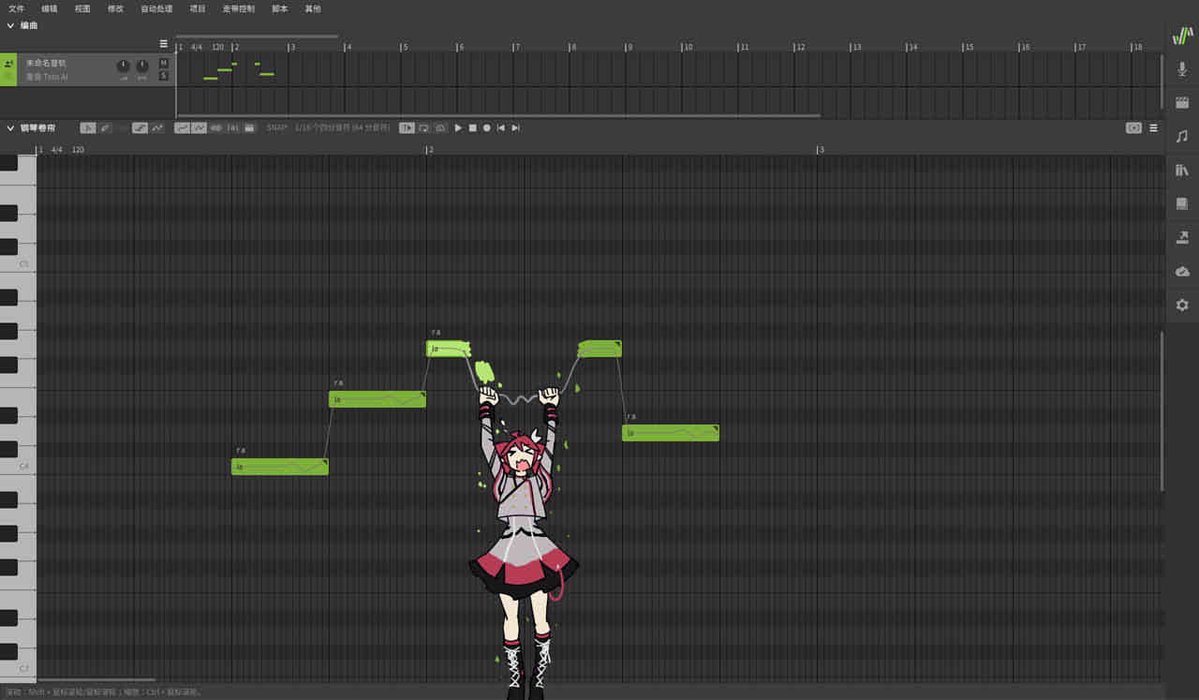
Task: Click the record button
Action: tap(487, 128)
